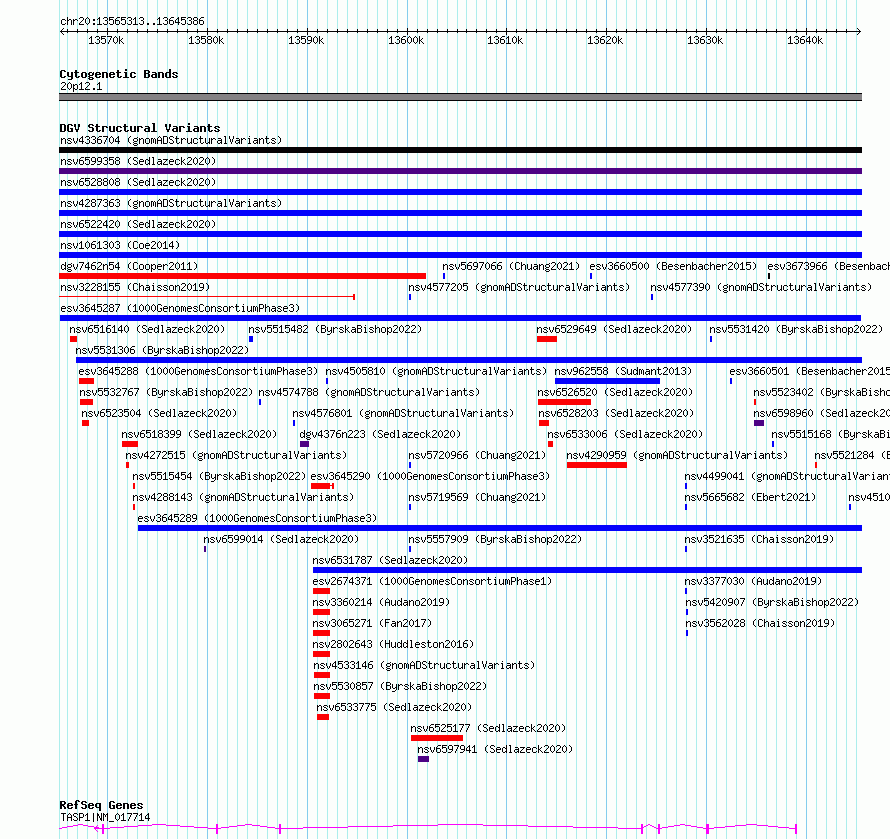
Task: Click the red nsv6526520 variant bar
Action: (x=564, y=402)
